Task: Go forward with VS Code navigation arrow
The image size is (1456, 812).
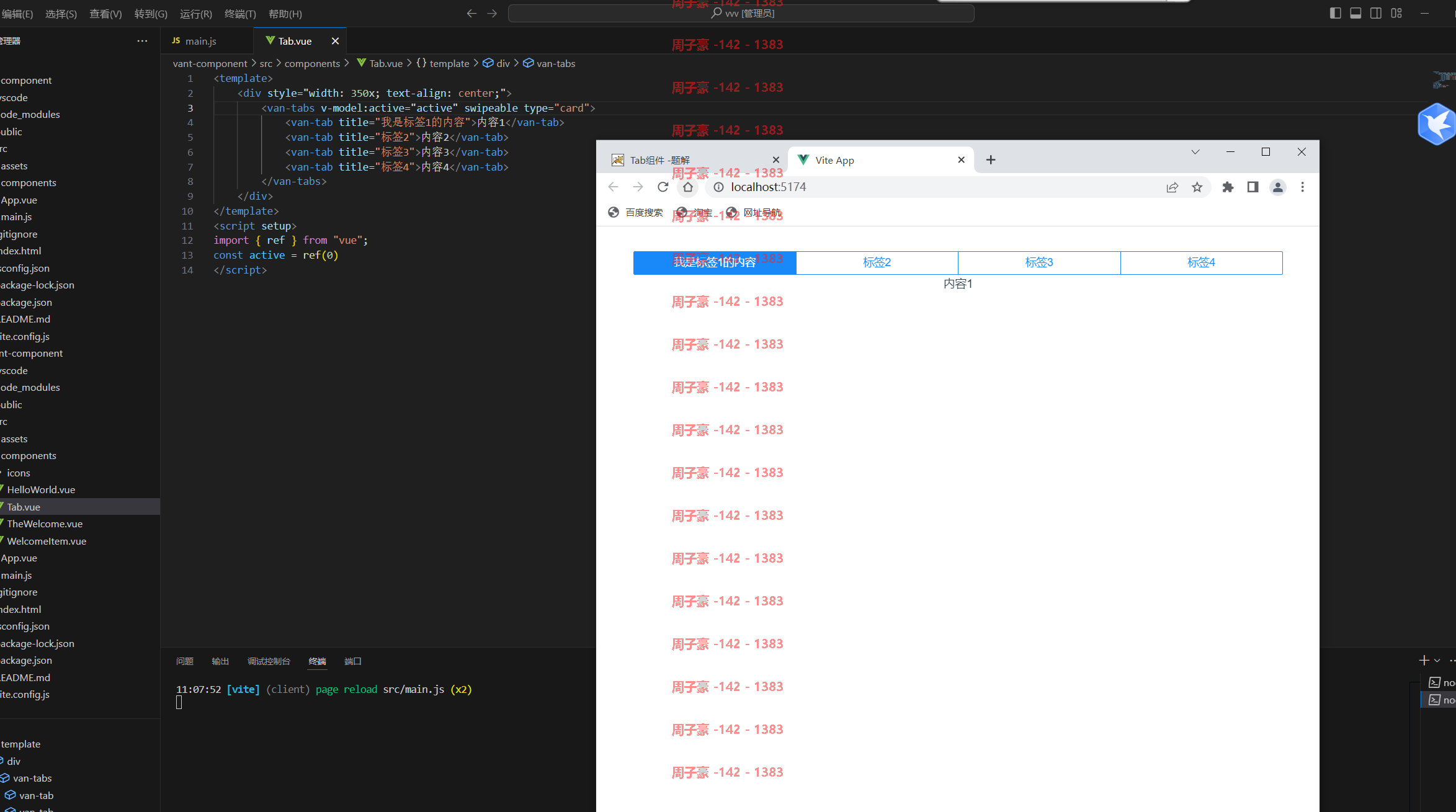Action: click(x=492, y=13)
